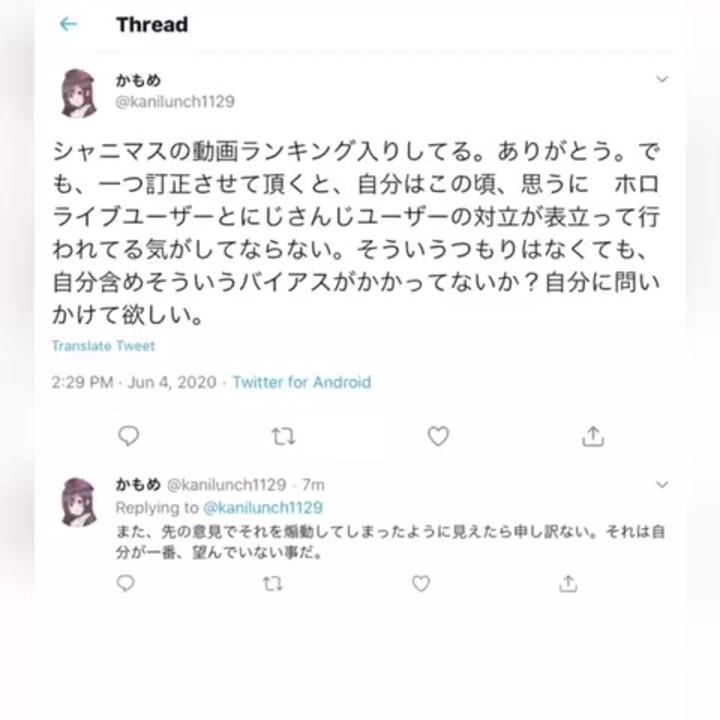
Task: Open main tweet options chevron menu
Action: [x=662, y=79]
